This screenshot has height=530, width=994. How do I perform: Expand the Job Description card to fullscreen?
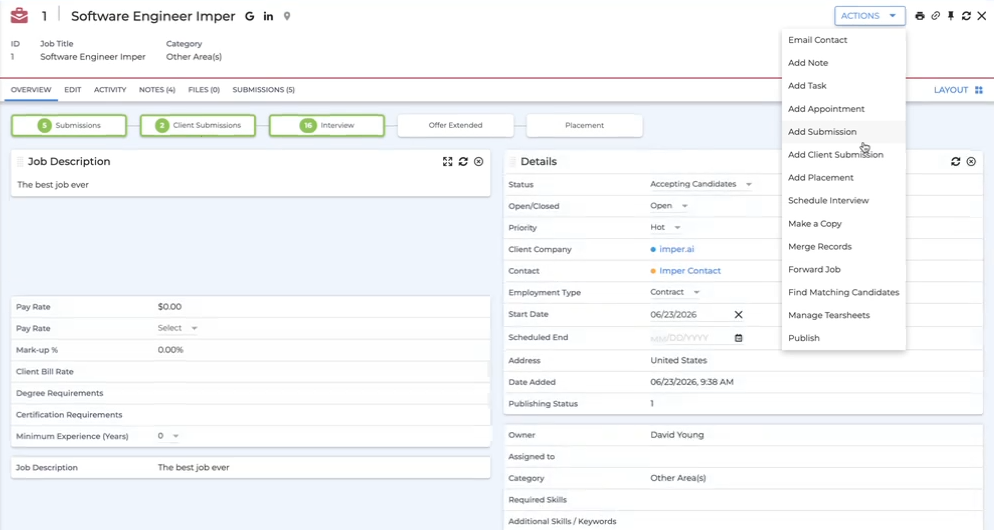tap(448, 162)
